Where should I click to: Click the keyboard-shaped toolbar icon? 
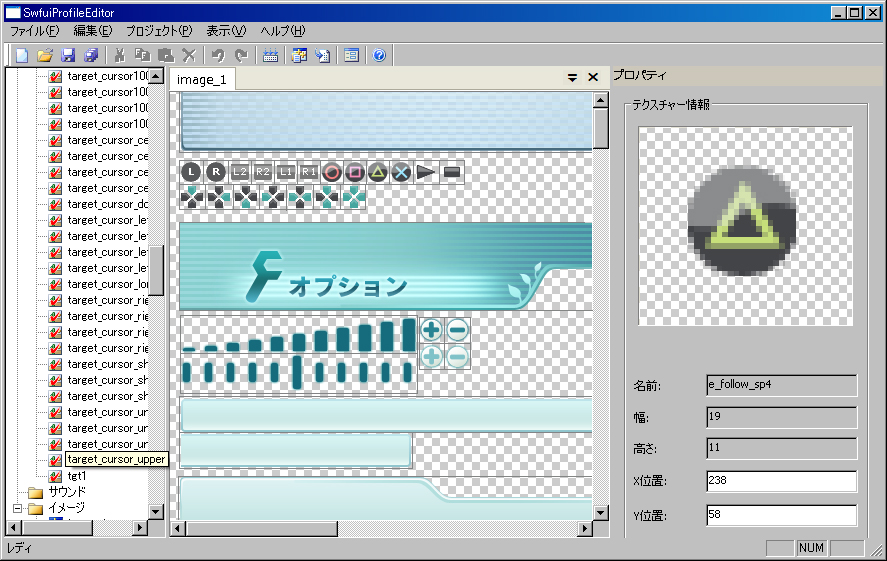pyautogui.click(x=270, y=56)
